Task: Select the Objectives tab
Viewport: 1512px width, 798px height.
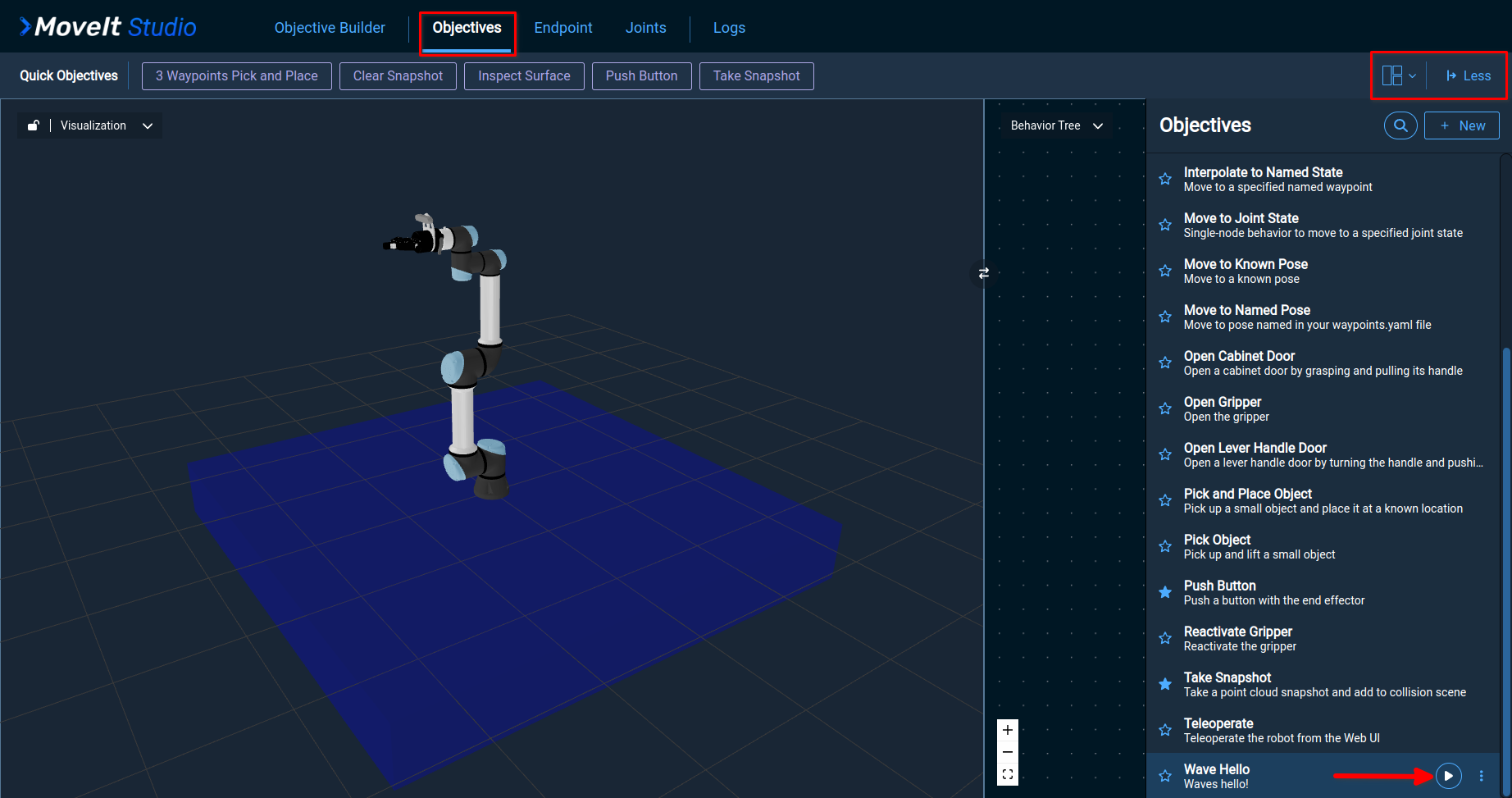Action: (x=467, y=28)
